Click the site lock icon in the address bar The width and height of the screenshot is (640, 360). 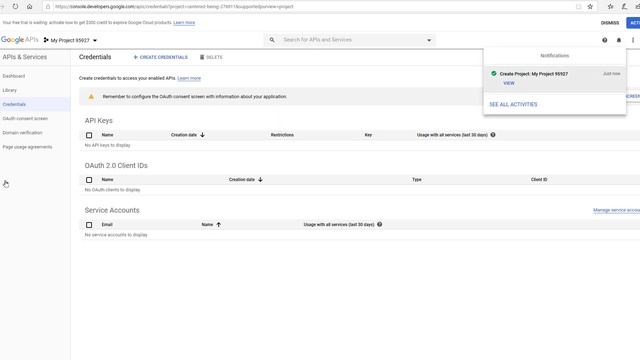48,7
